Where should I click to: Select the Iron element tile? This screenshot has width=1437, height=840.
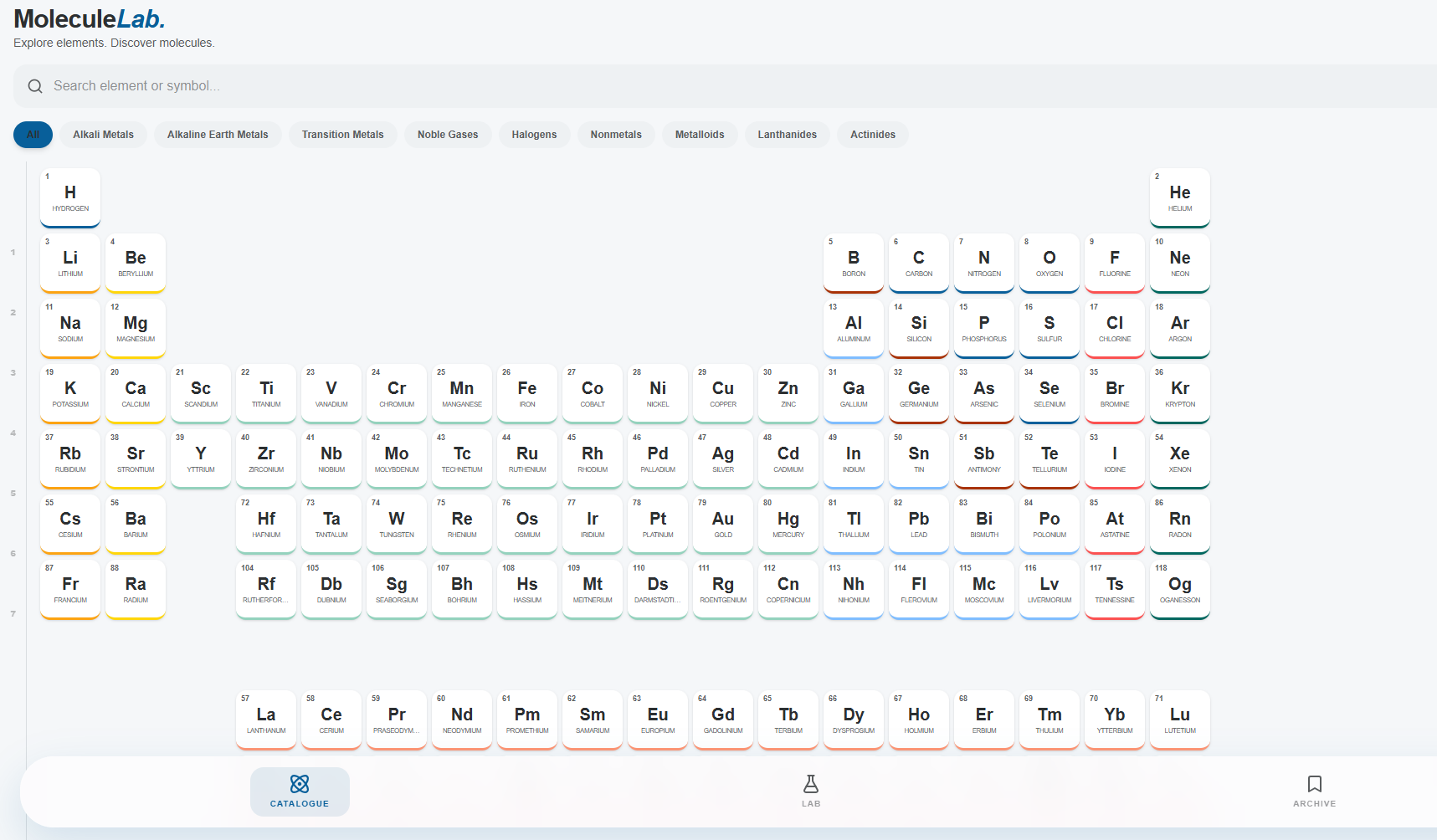(x=527, y=393)
